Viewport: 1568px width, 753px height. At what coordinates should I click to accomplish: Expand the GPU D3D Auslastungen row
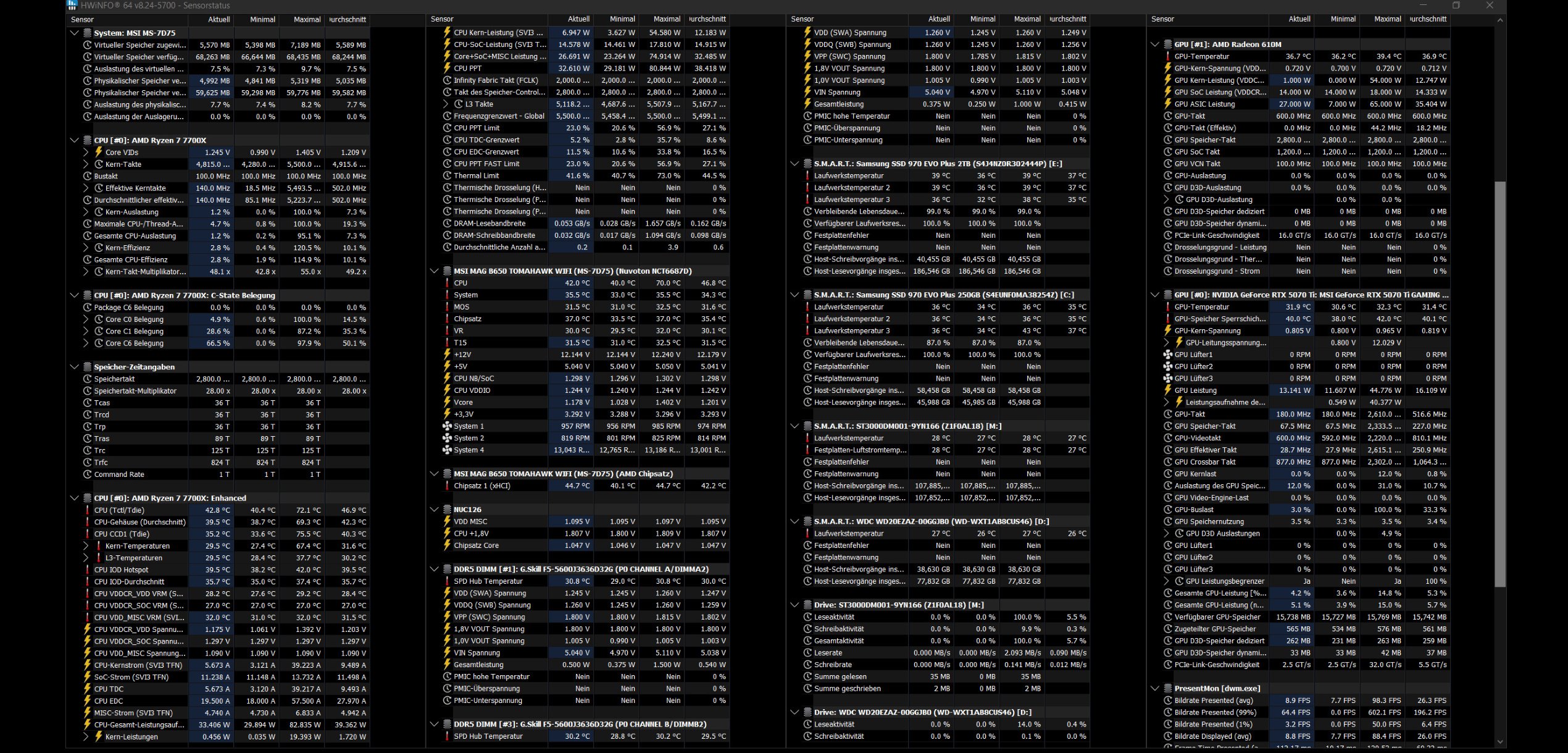point(1167,534)
